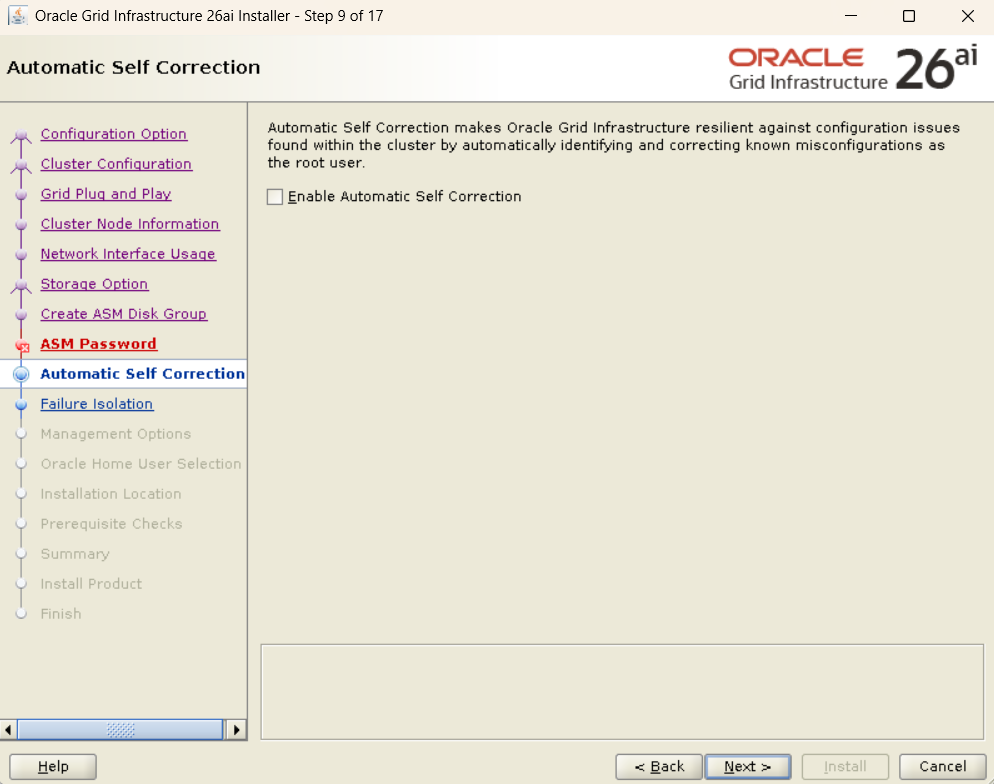Navigate to Cluster Node Information step

tap(129, 224)
